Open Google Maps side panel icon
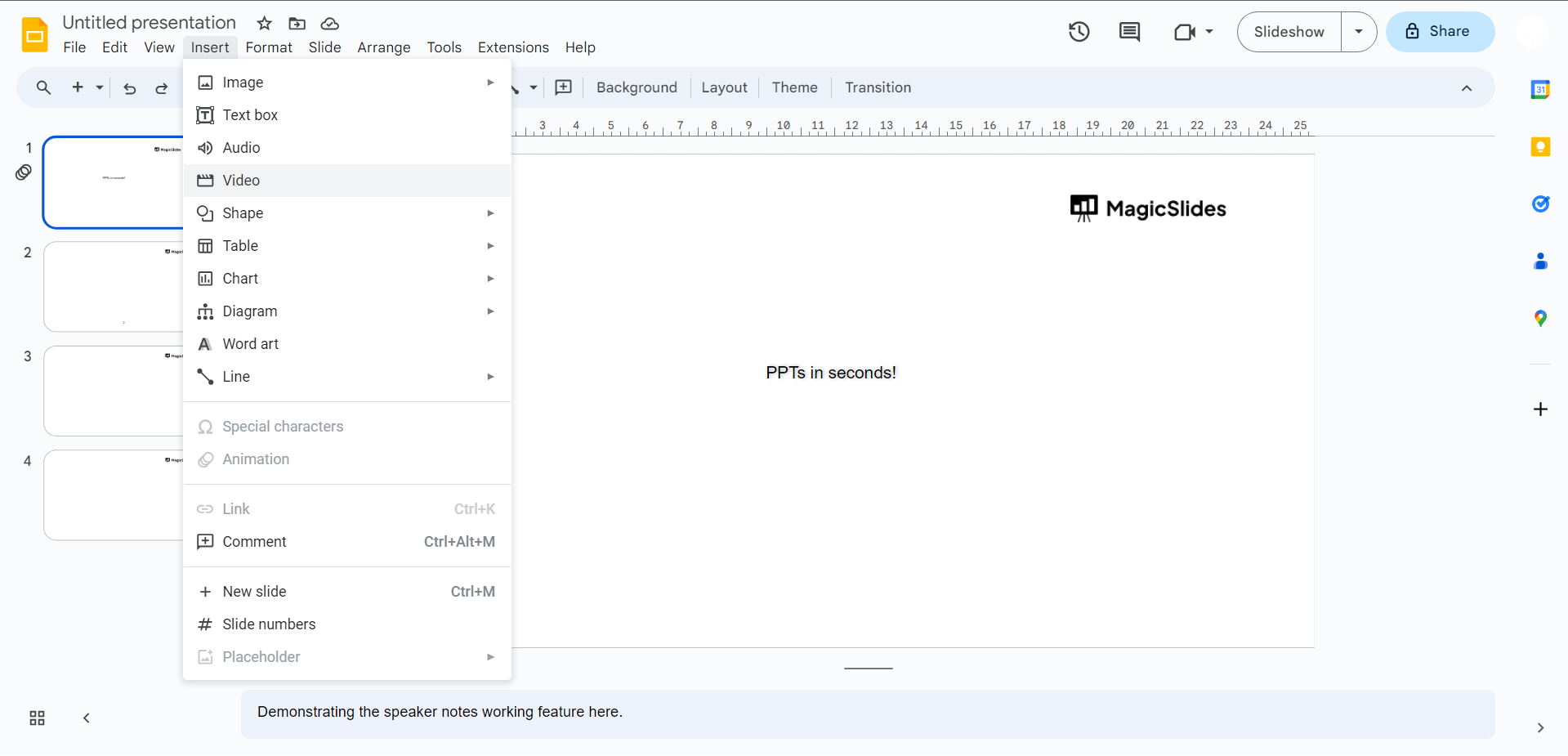The height and width of the screenshot is (756, 1568). pyautogui.click(x=1540, y=318)
